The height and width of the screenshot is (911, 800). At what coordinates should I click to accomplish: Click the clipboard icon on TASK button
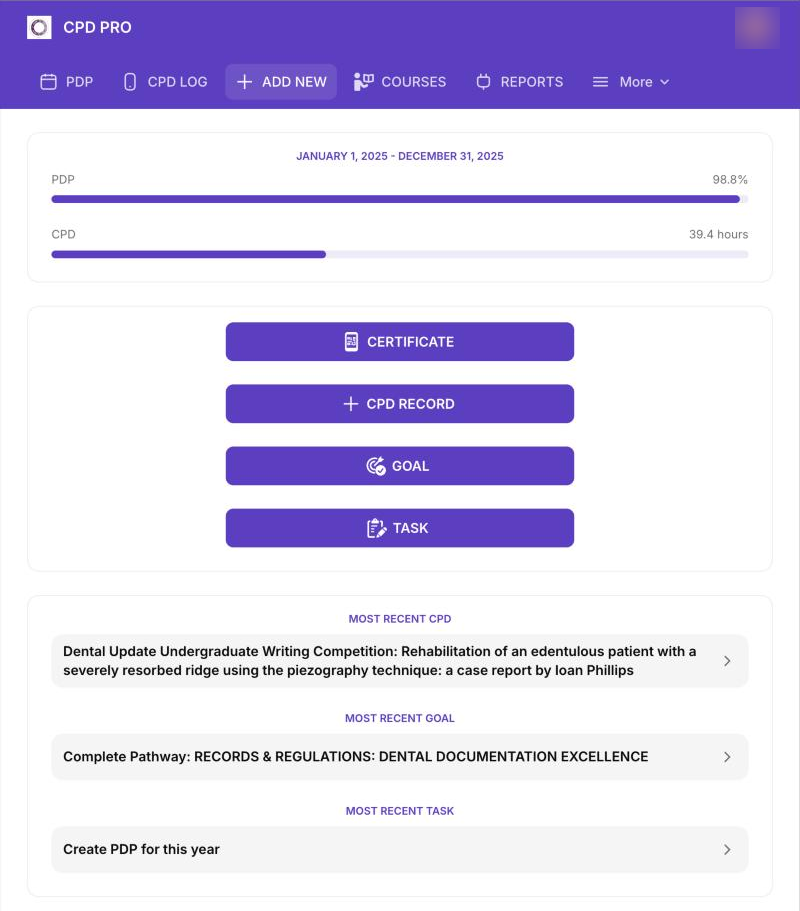pyautogui.click(x=376, y=528)
